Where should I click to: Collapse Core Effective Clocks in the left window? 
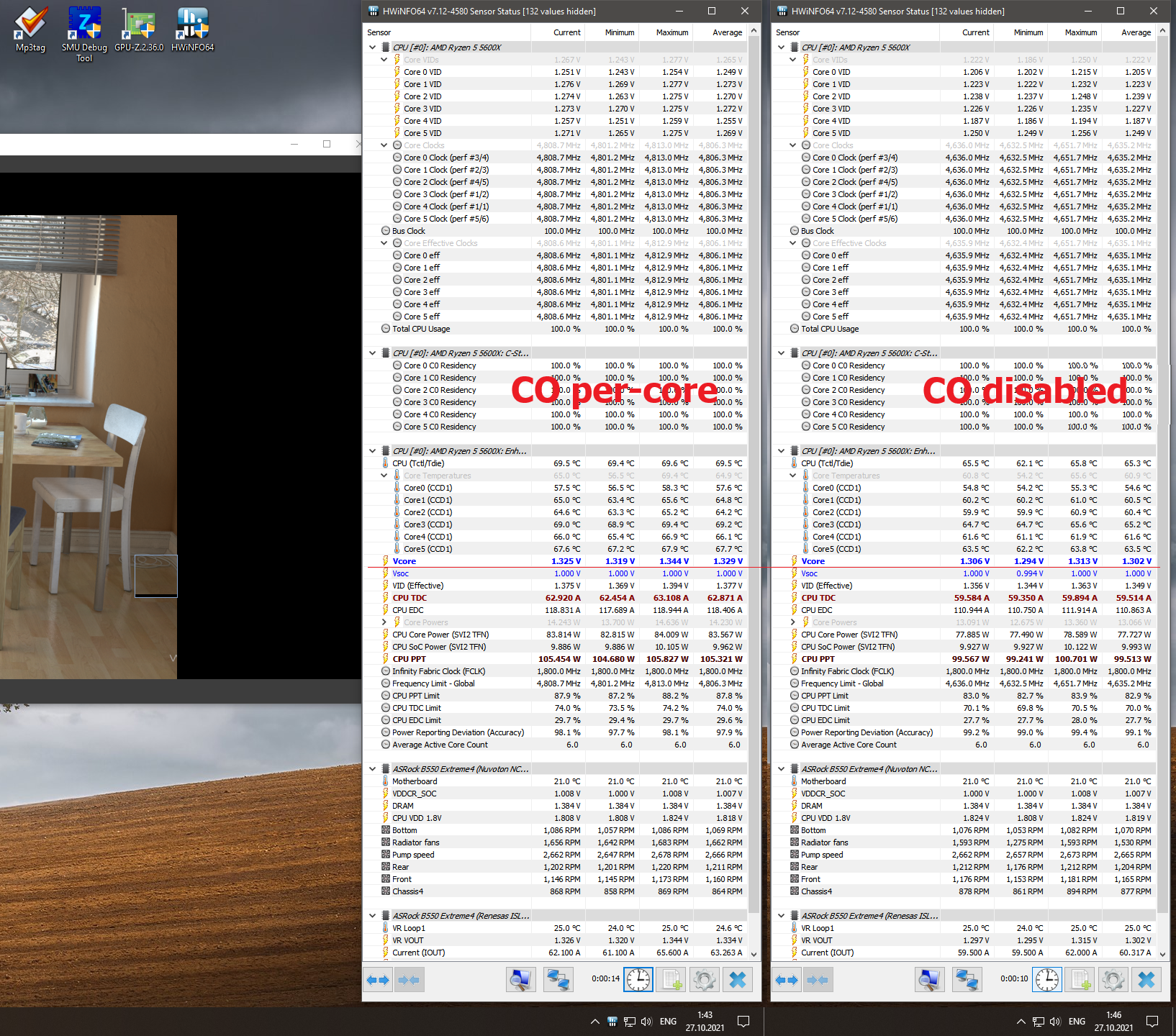(x=384, y=243)
